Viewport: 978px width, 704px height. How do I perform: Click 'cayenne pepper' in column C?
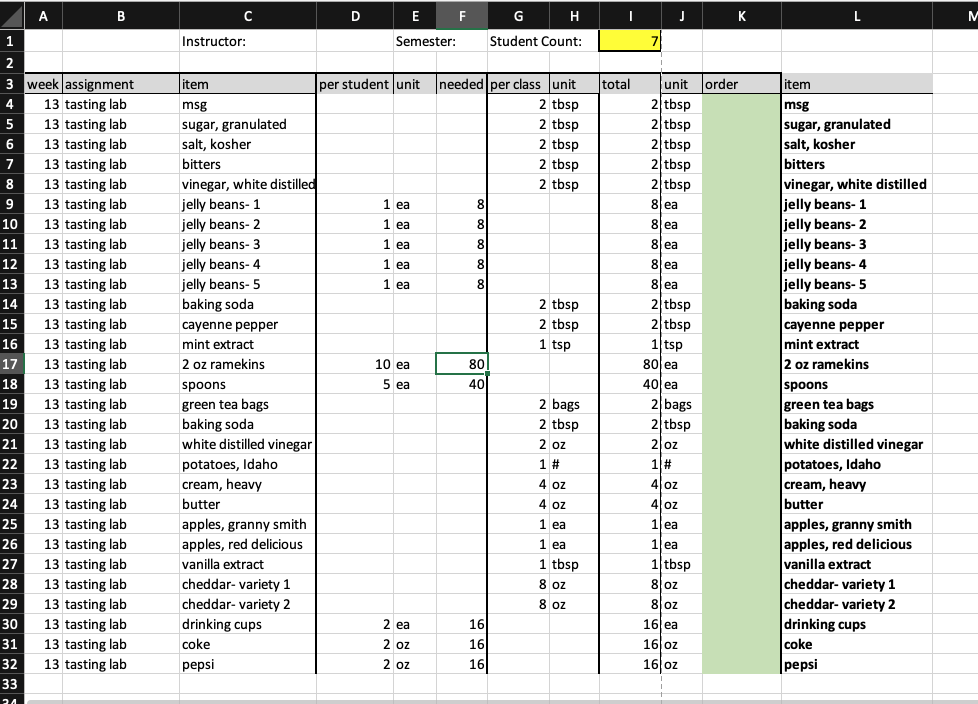click(248, 324)
